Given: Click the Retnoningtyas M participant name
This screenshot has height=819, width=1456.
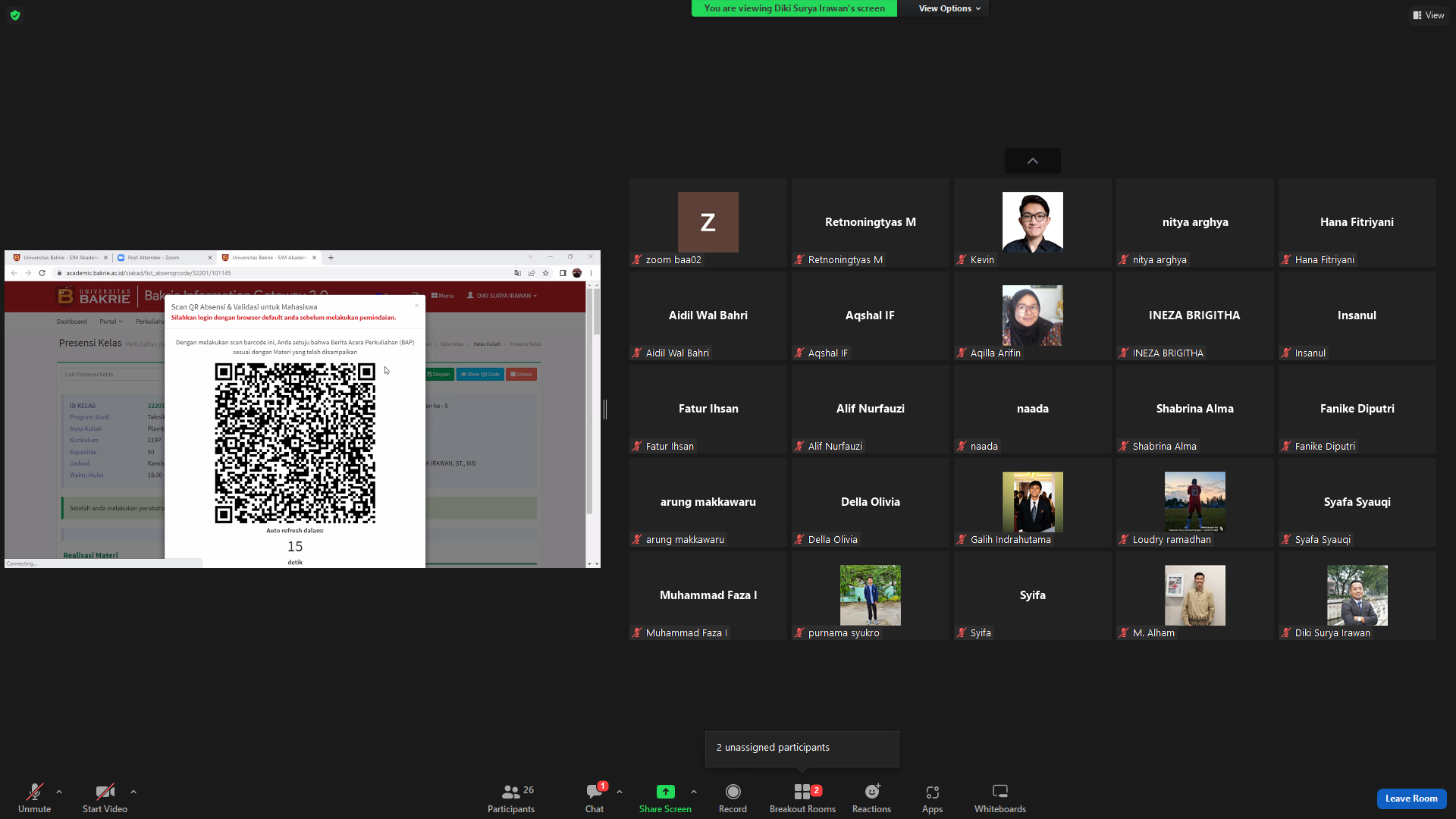Looking at the screenshot, I should (870, 222).
